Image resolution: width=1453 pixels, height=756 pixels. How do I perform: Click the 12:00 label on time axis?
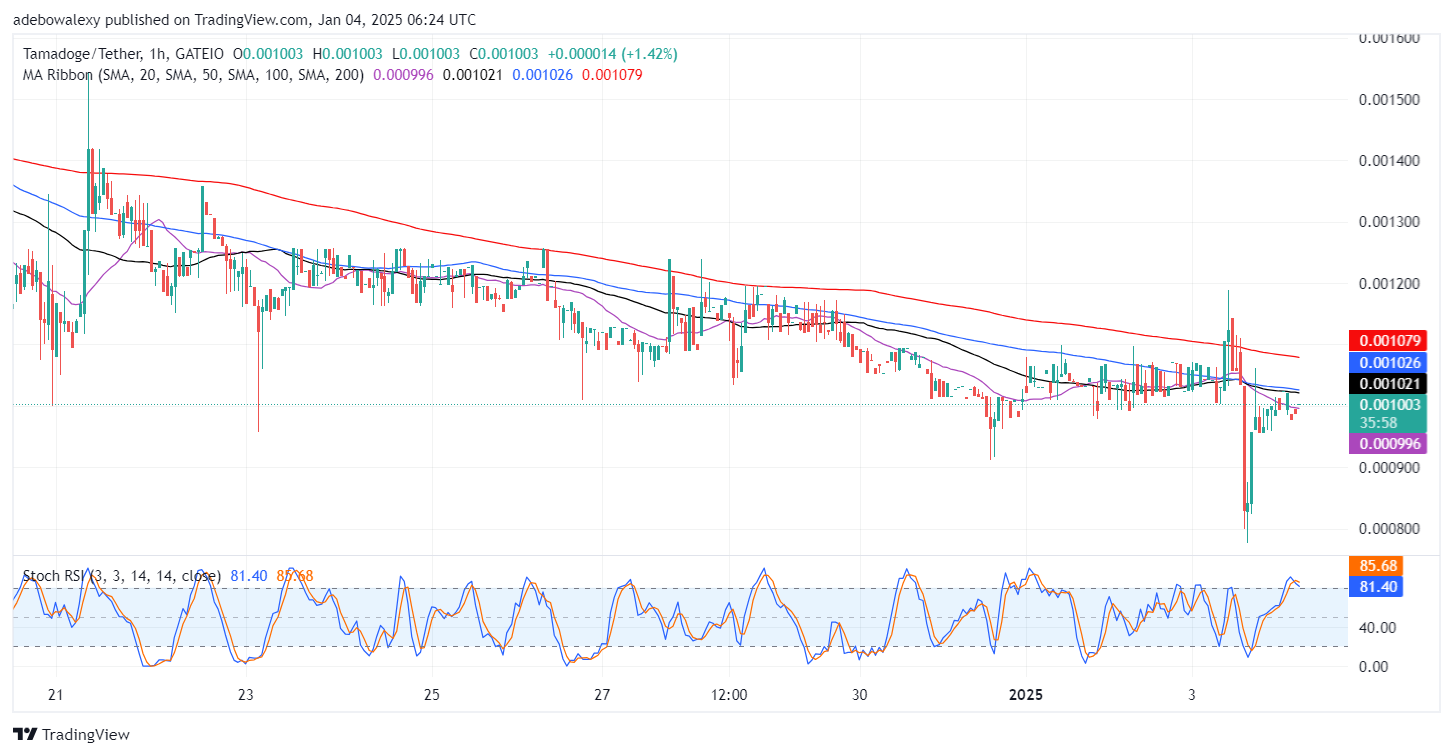(729, 695)
